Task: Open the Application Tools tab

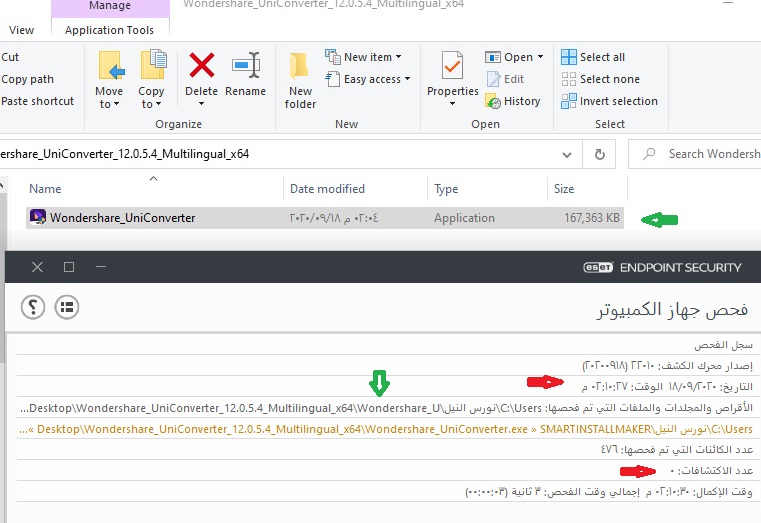Action: tap(109, 30)
